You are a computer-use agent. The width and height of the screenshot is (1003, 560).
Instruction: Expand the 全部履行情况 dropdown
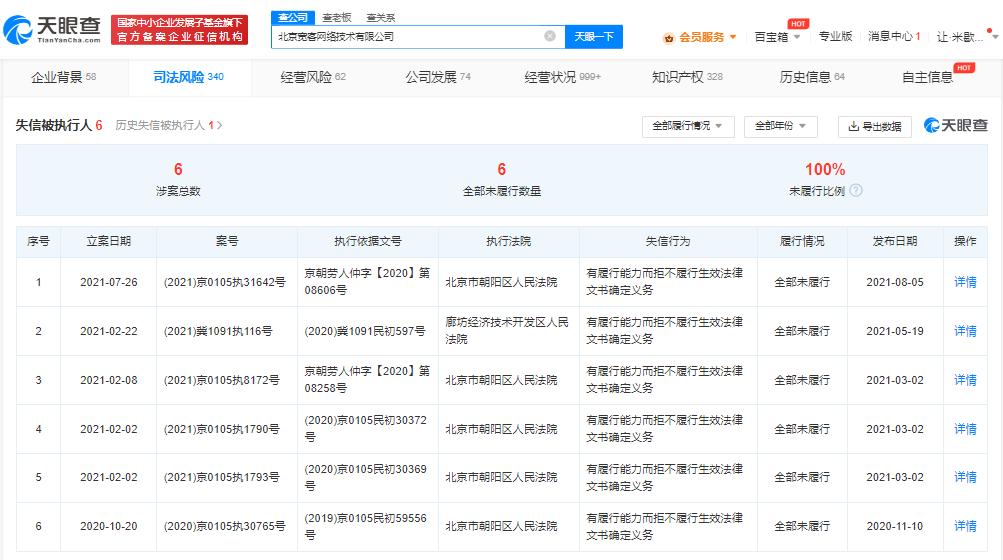(x=688, y=126)
